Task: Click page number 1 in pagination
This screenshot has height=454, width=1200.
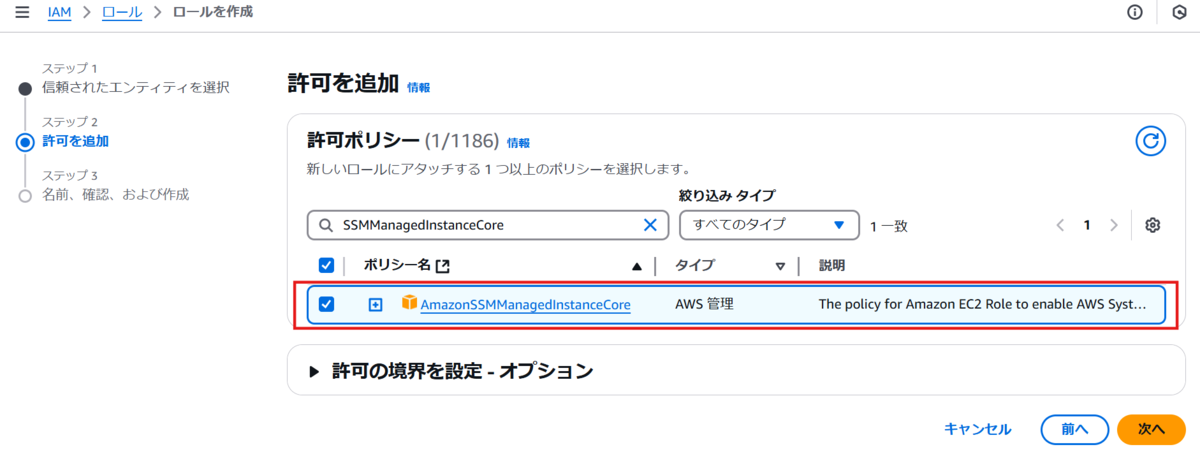Action: pos(1087,225)
